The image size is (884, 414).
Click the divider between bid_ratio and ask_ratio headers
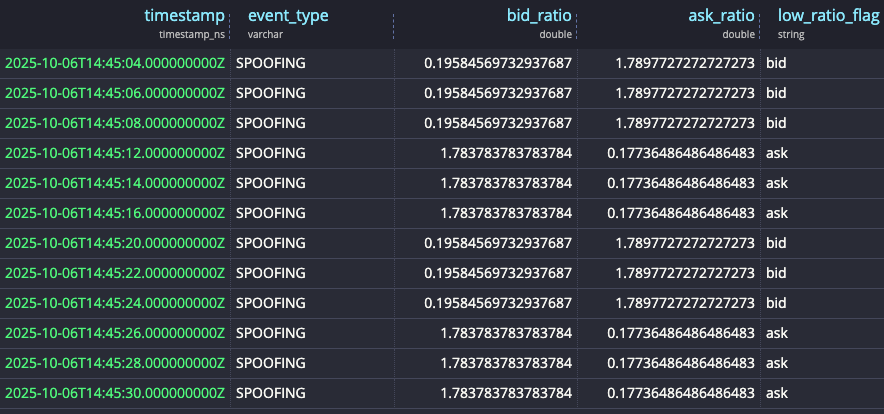coord(577,24)
